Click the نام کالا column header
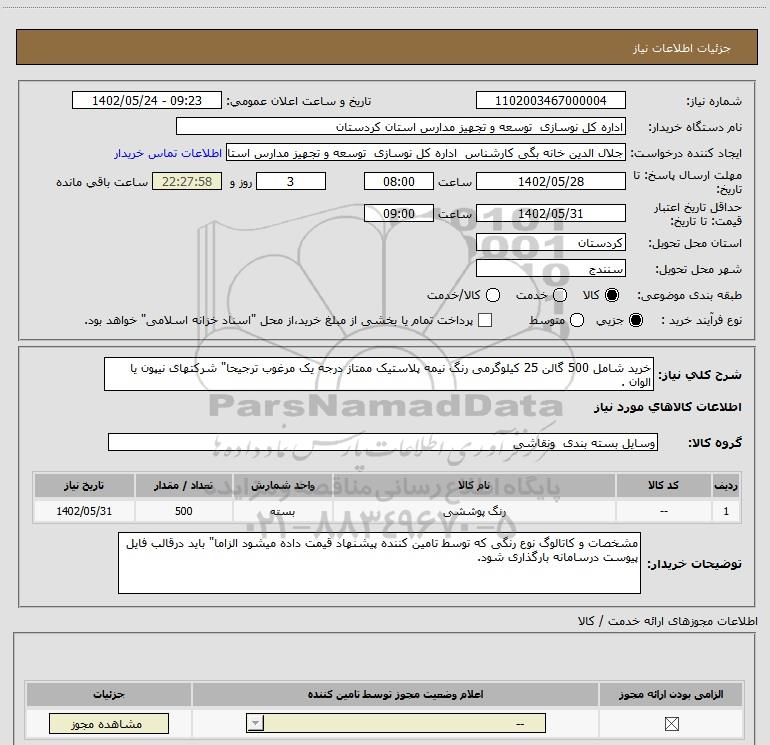770x745 pixels. pyautogui.click(x=474, y=485)
